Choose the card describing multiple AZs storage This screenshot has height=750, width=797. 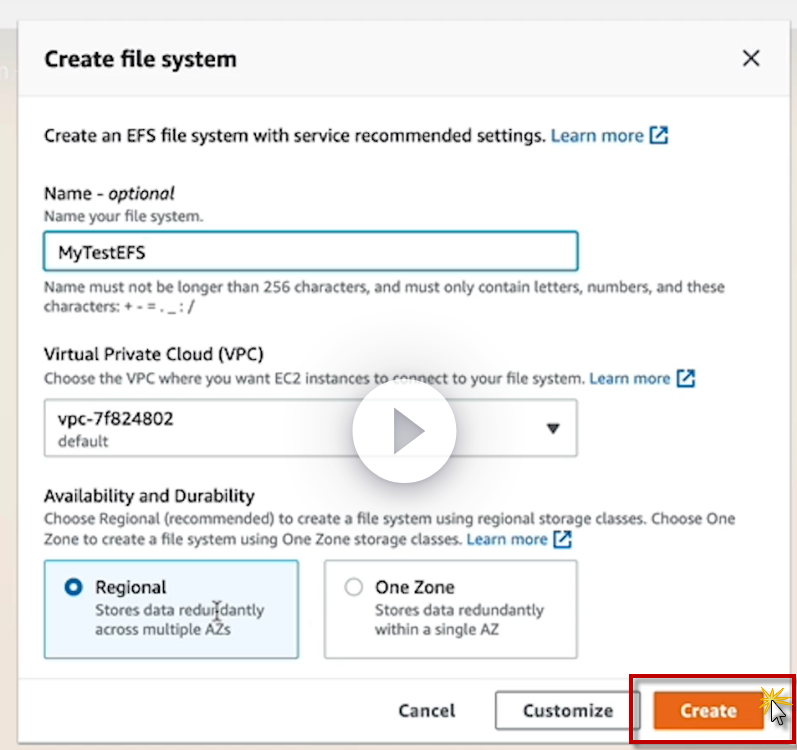(171, 609)
